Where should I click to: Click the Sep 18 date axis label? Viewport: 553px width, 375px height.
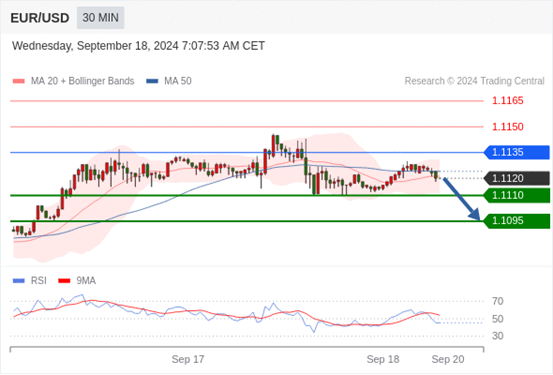(383, 359)
